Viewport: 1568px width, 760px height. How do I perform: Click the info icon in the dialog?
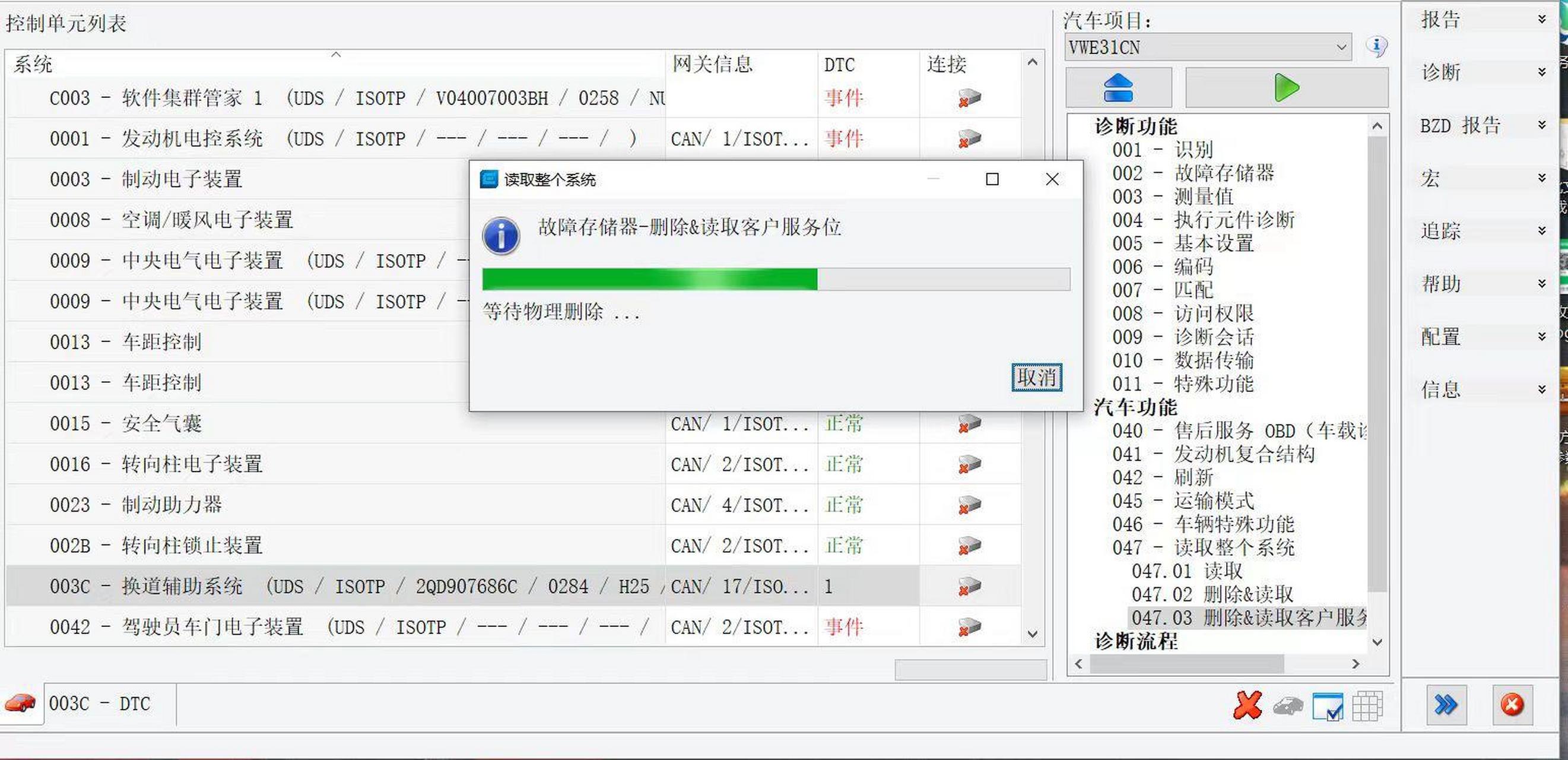[x=500, y=236]
